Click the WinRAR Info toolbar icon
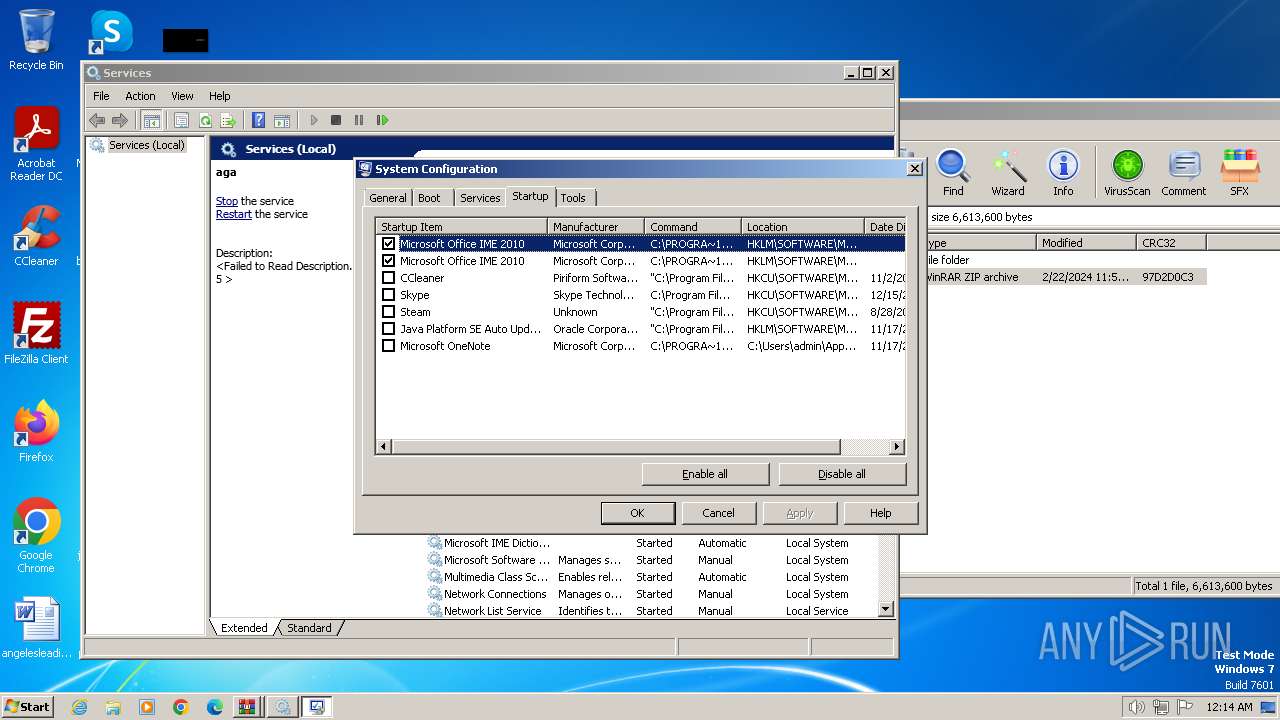1280x720 pixels. coord(1063,172)
